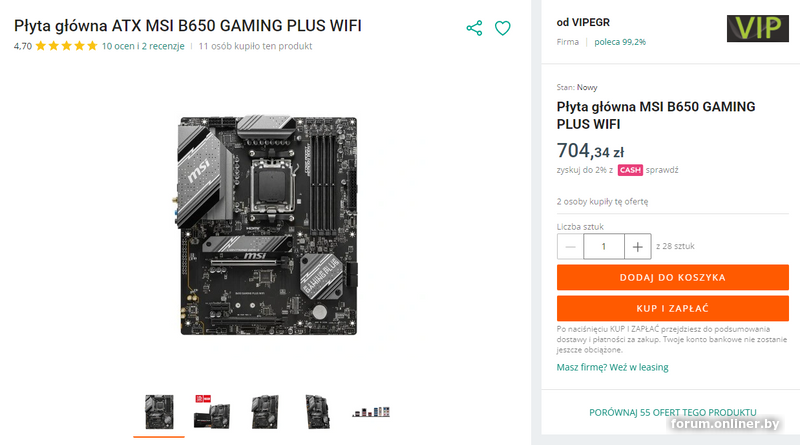Select the rear I/O ports thumbnail
Screen dimensions: 800x445
[x=371, y=411]
